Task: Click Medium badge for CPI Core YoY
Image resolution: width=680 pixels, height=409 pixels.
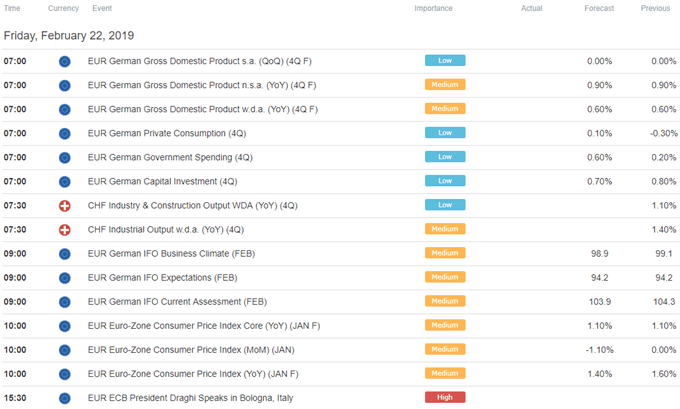Action: click(445, 325)
